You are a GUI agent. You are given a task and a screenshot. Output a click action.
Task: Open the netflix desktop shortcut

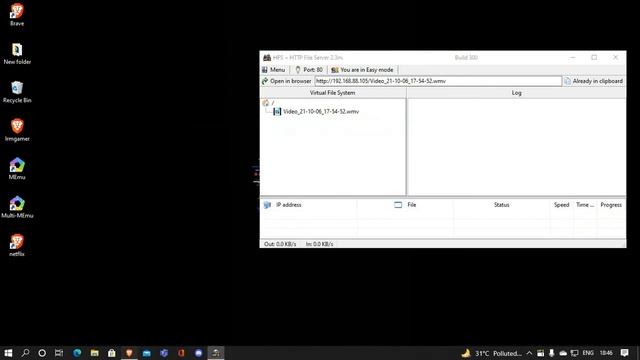click(17, 245)
